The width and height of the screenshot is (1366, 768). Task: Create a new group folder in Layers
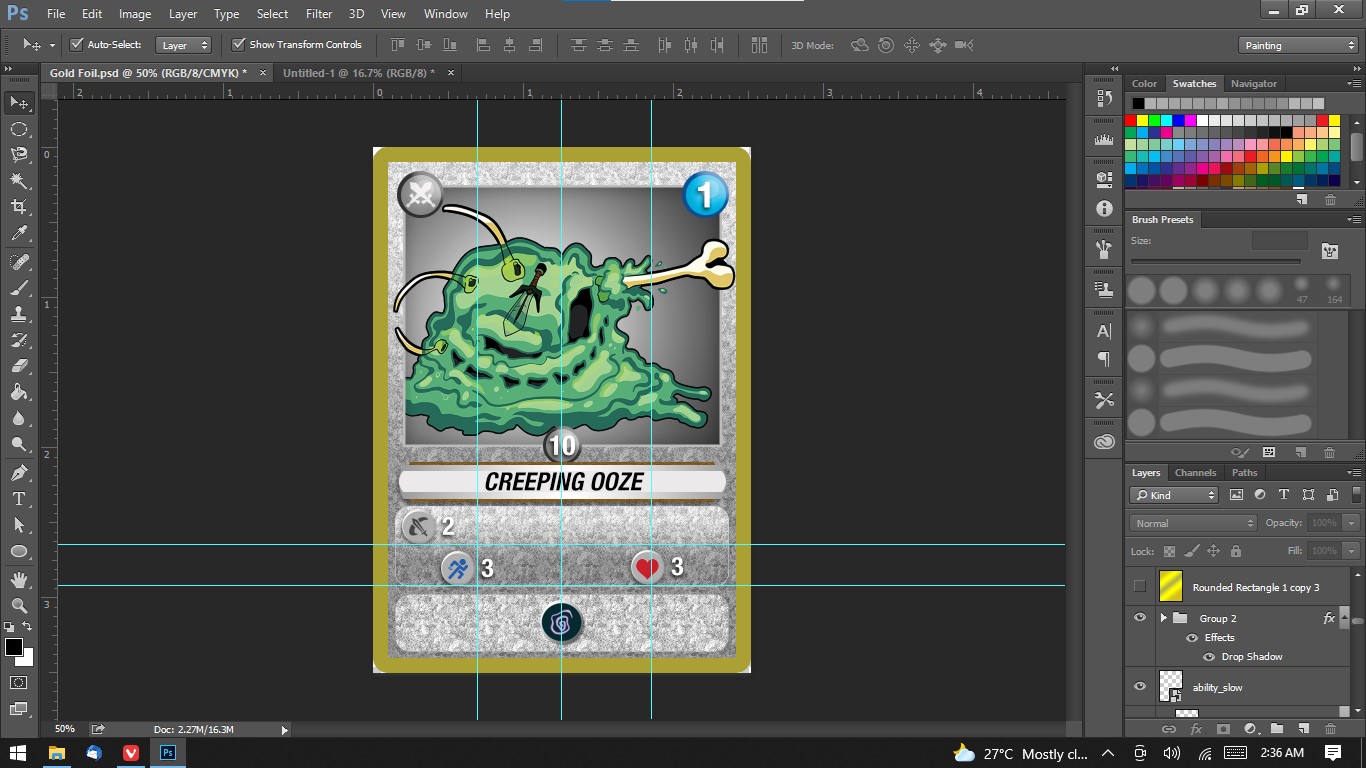(1277, 729)
